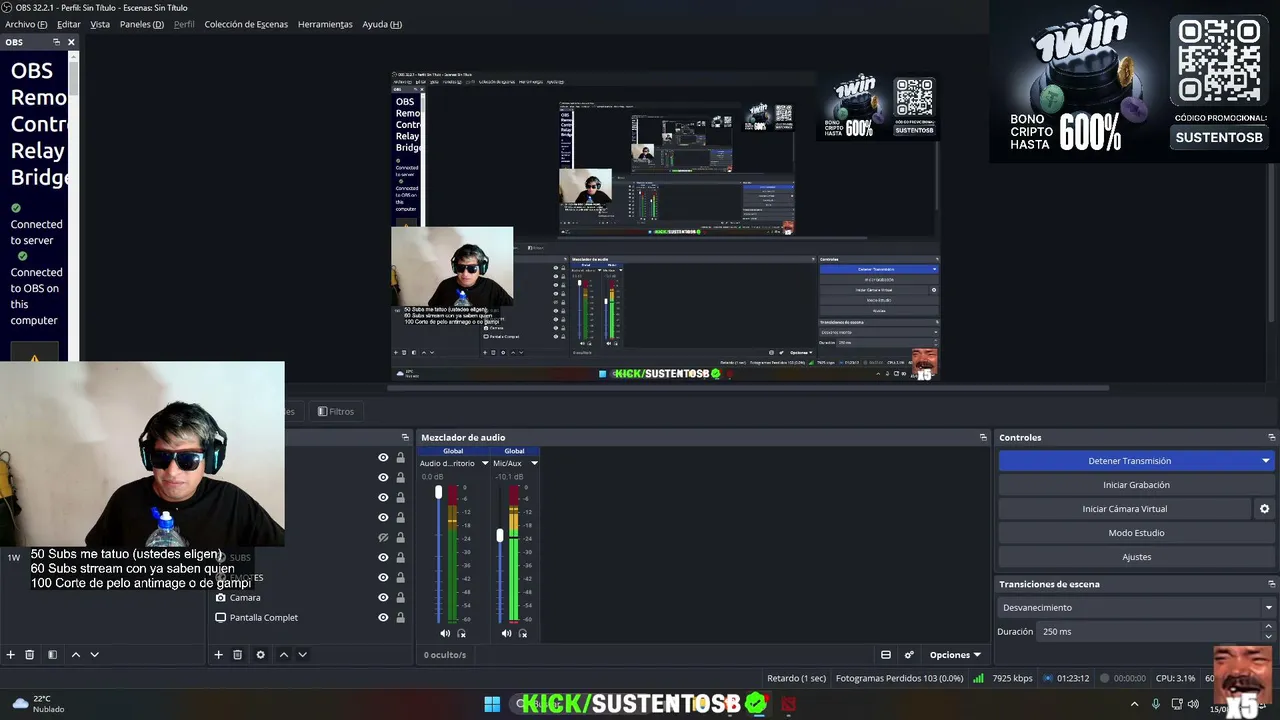This screenshot has height=720, width=1280.
Task: Toggle monitoring headphone icon for desktop audio
Action: 461,633
